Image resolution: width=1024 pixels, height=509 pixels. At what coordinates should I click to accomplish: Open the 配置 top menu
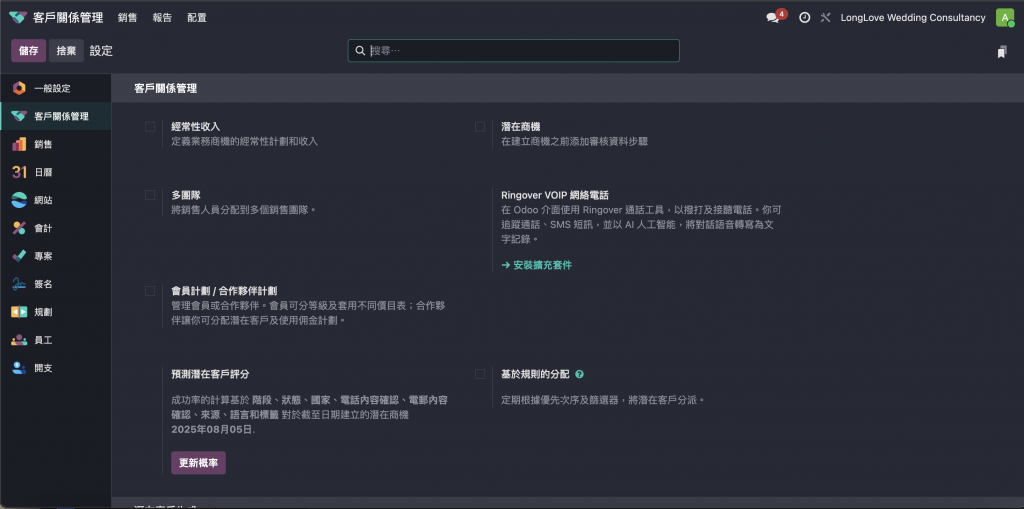197,18
